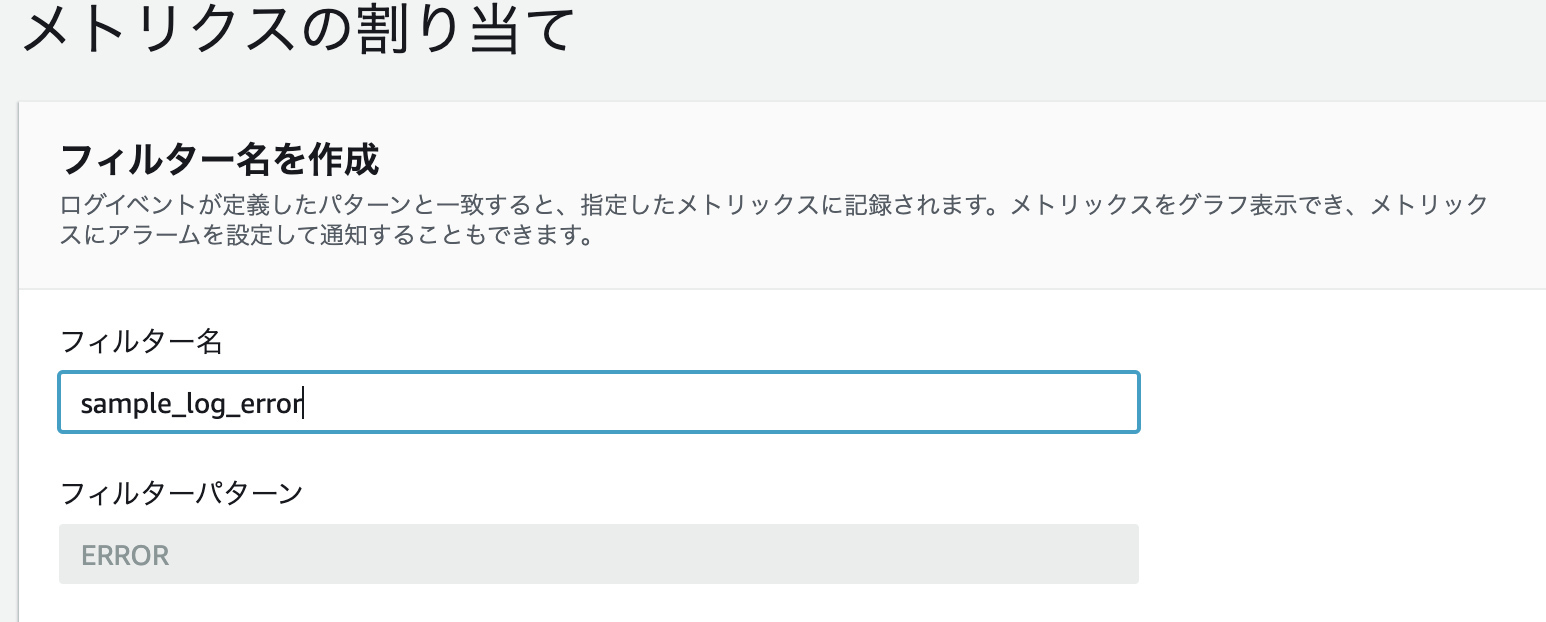Screen dimensions: 1546x622
Task: Click just left of sample_log_error text
Action: pyautogui.click(x=70, y=402)
